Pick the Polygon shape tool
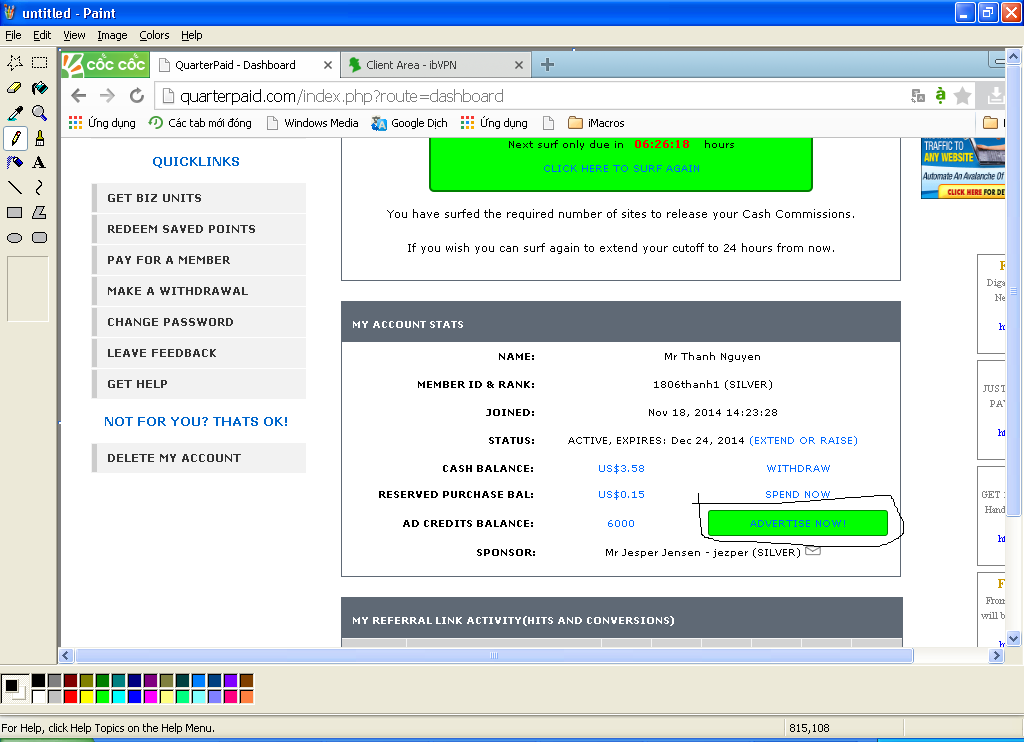The height and width of the screenshot is (742, 1024). 40,212
